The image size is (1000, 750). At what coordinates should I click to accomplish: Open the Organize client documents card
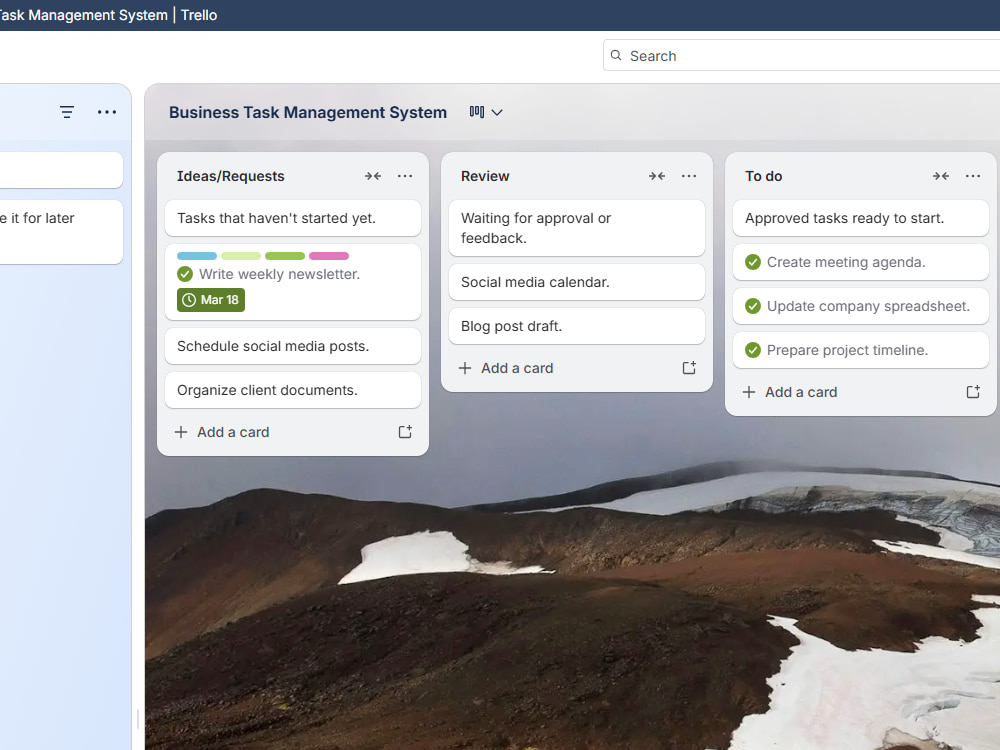293,390
